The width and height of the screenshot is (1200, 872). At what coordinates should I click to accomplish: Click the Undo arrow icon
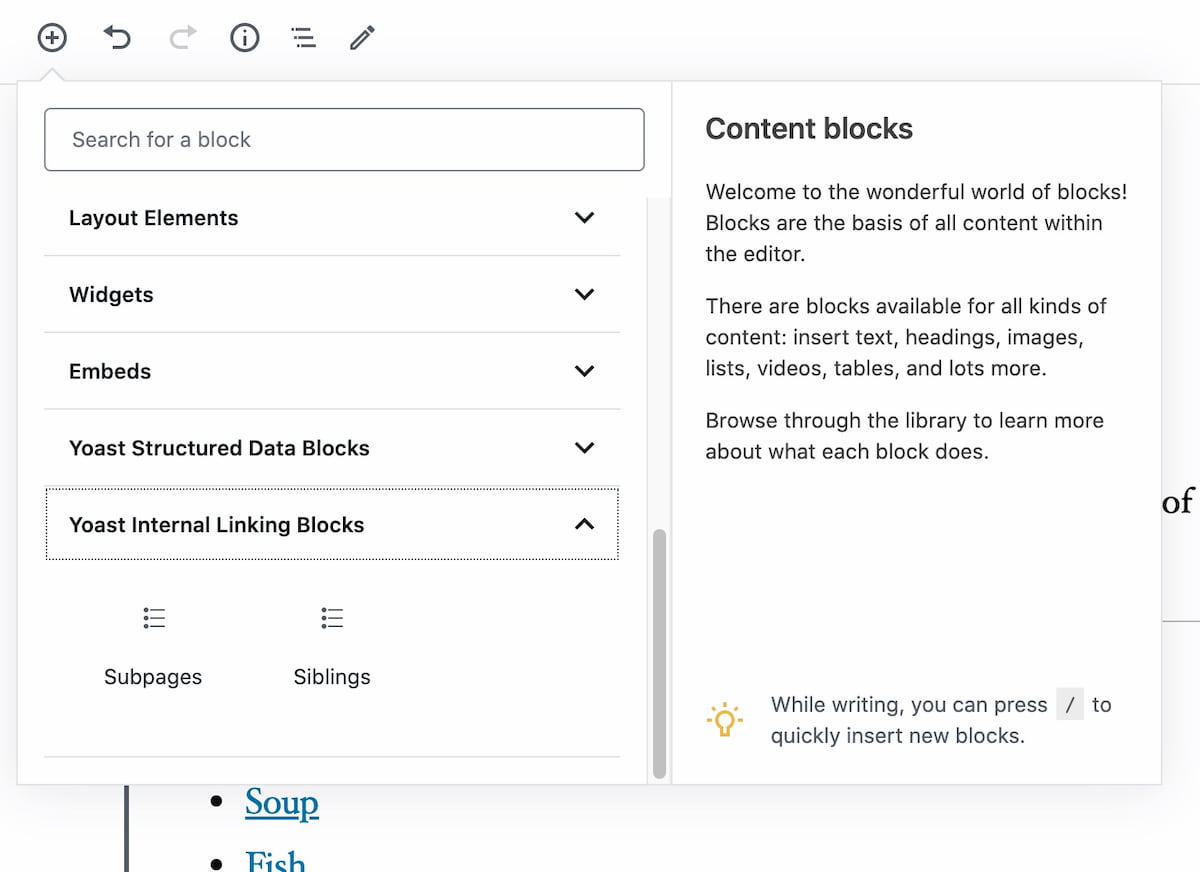coord(118,39)
